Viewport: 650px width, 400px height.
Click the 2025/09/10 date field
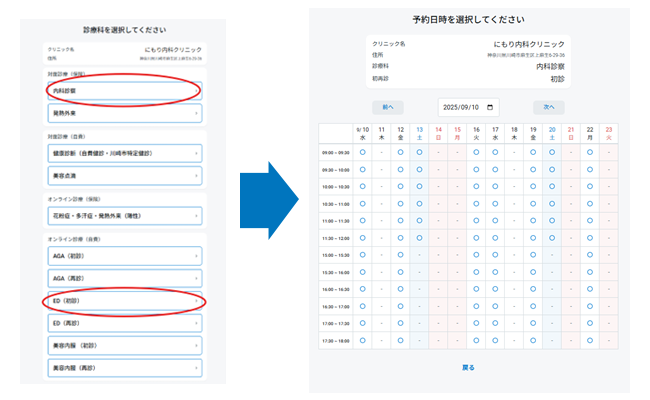click(468, 107)
